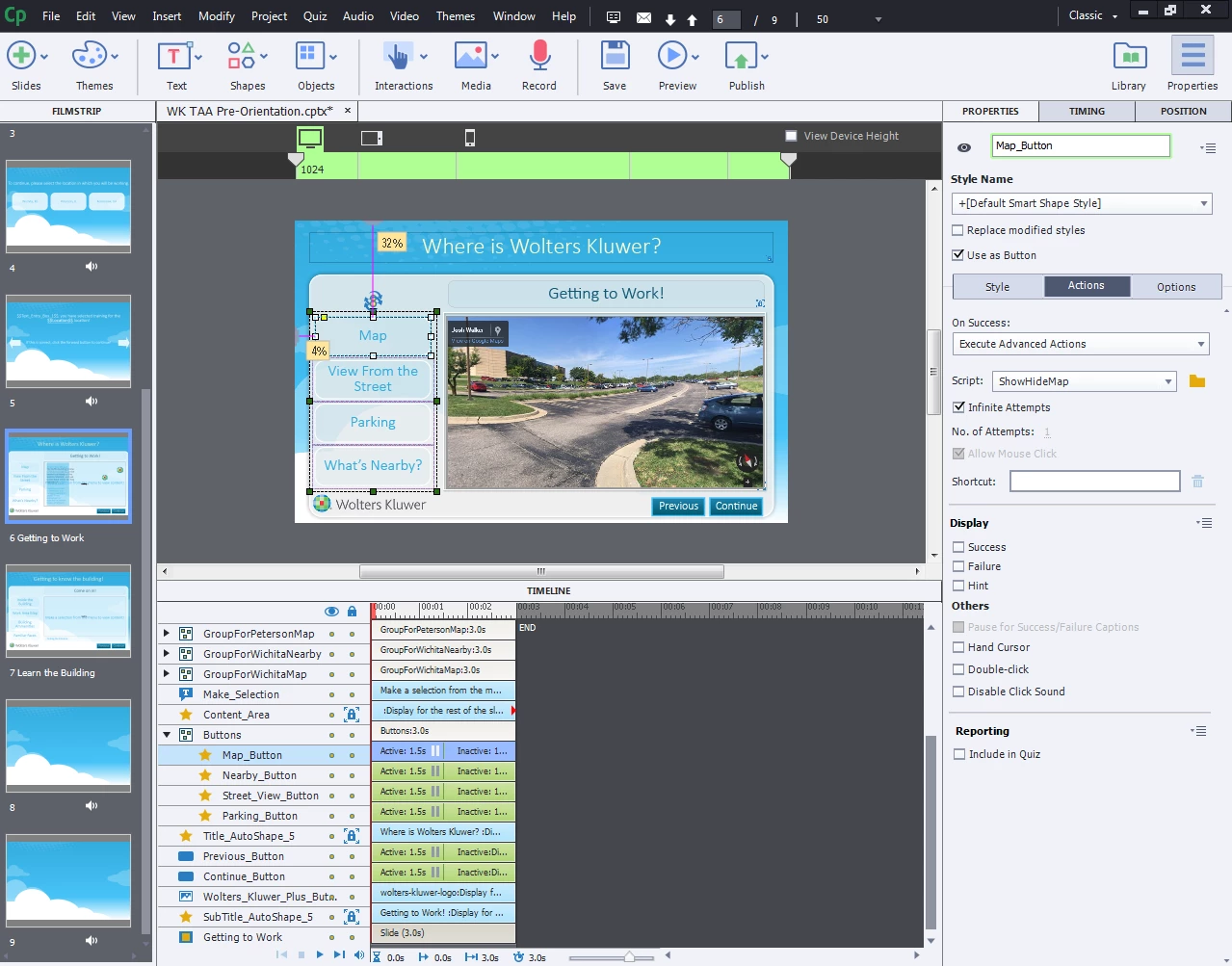This screenshot has width=1232, height=966.
Task: Check Replace modified styles
Action: point(957,230)
